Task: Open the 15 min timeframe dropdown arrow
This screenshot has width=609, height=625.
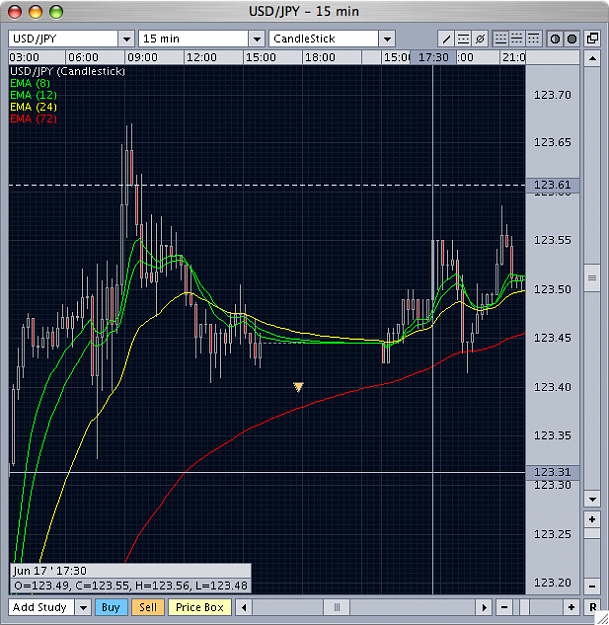Action: [257, 39]
